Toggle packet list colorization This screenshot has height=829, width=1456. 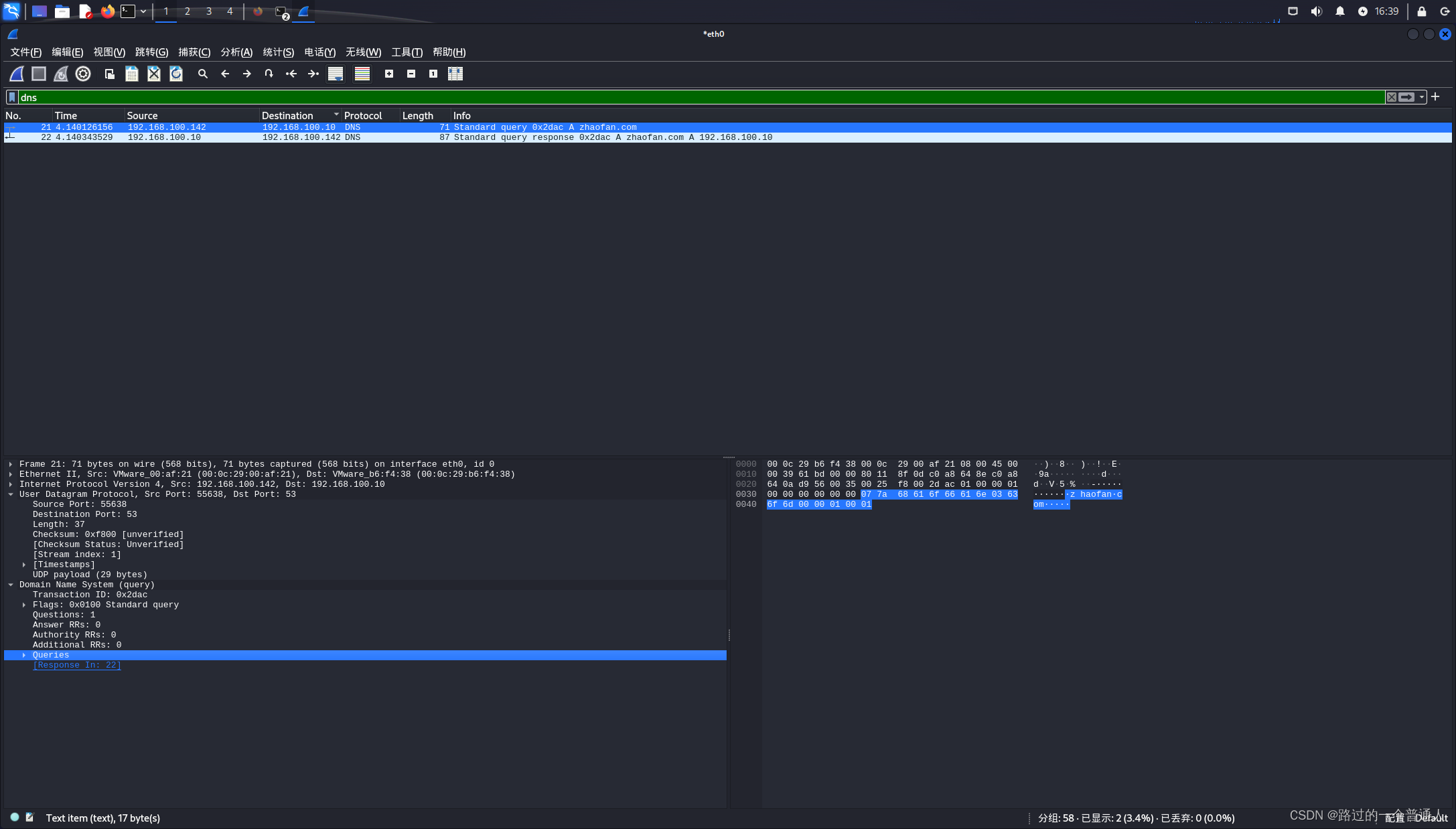point(362,74)
